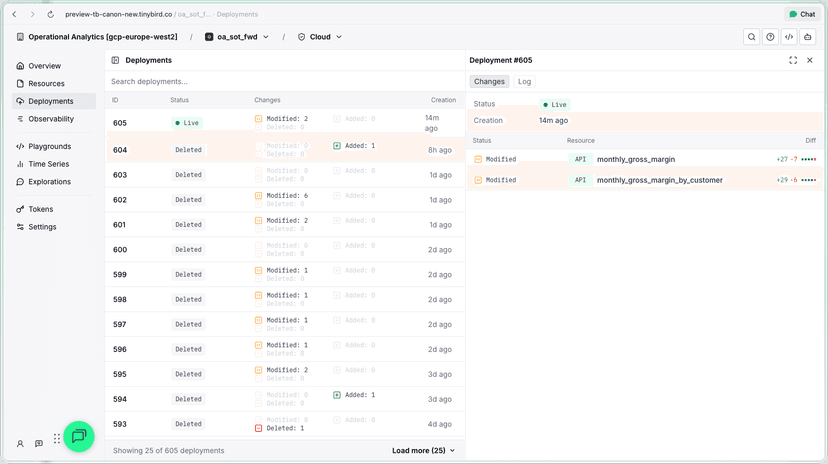Click the Added: 1 indicator in row 594

(354, 395)
